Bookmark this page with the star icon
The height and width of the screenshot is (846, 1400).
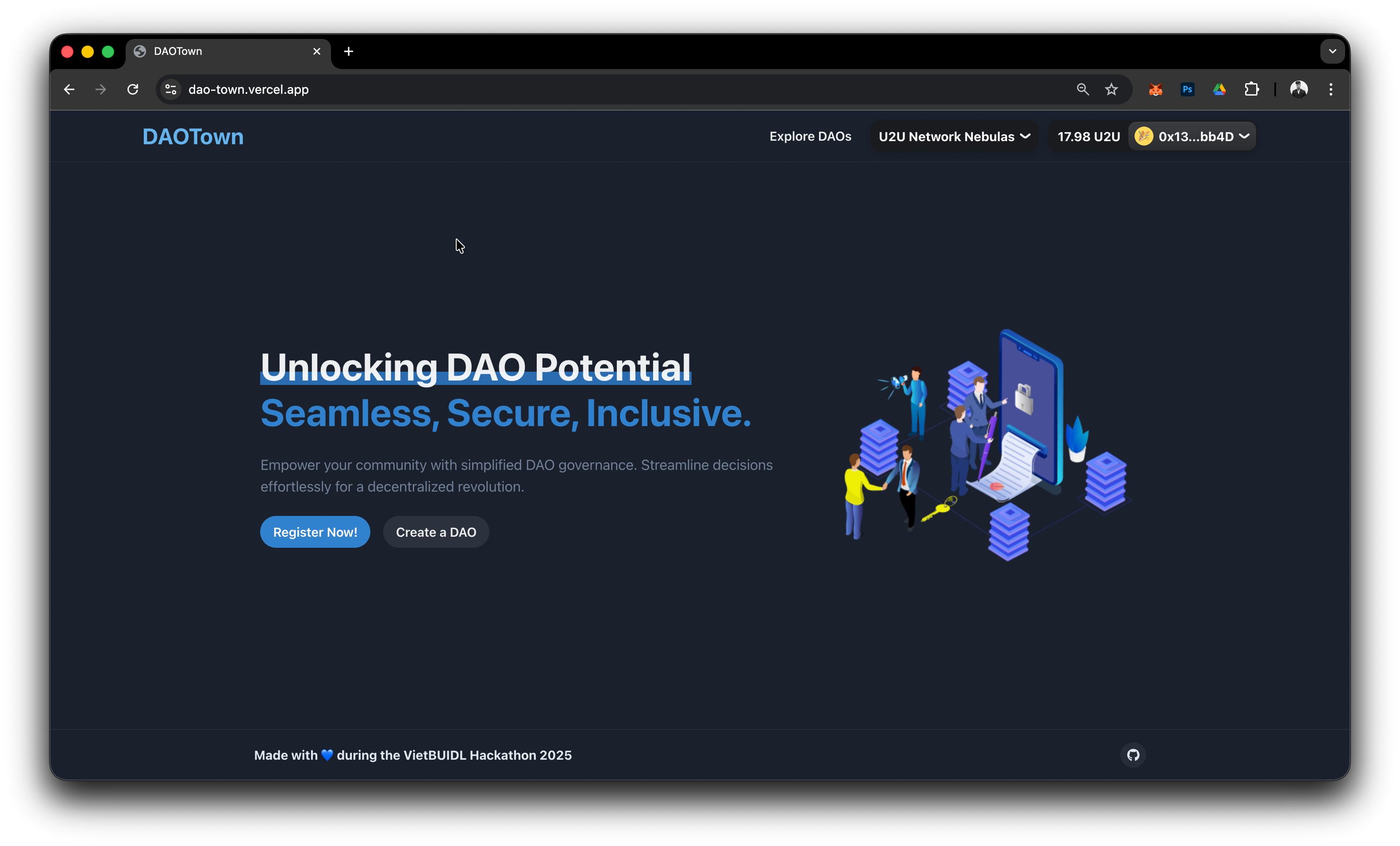coord(1112,89)
